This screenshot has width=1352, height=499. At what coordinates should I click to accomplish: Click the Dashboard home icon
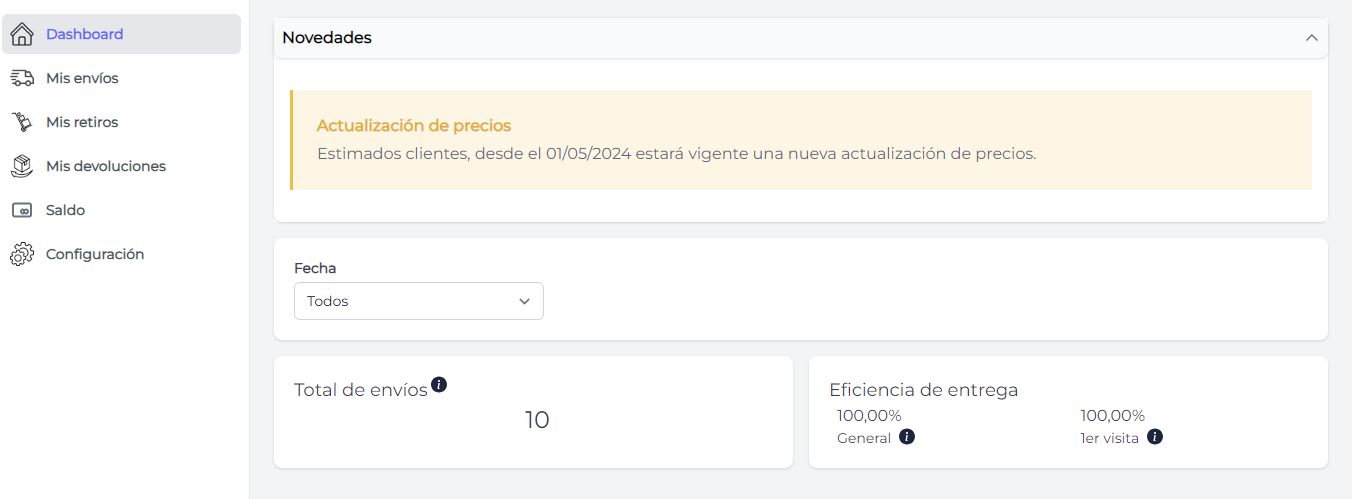[x=22, y=34]
